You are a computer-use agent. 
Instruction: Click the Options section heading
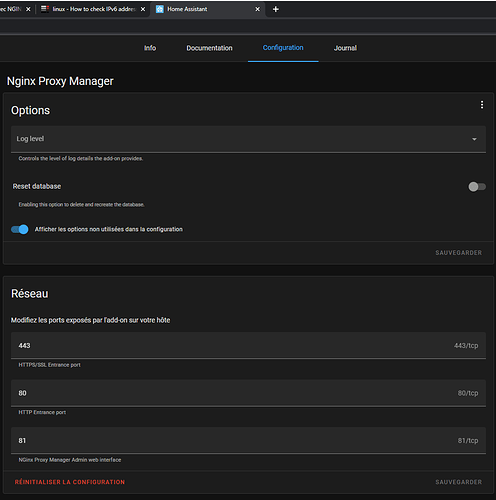tap(30, 110)
